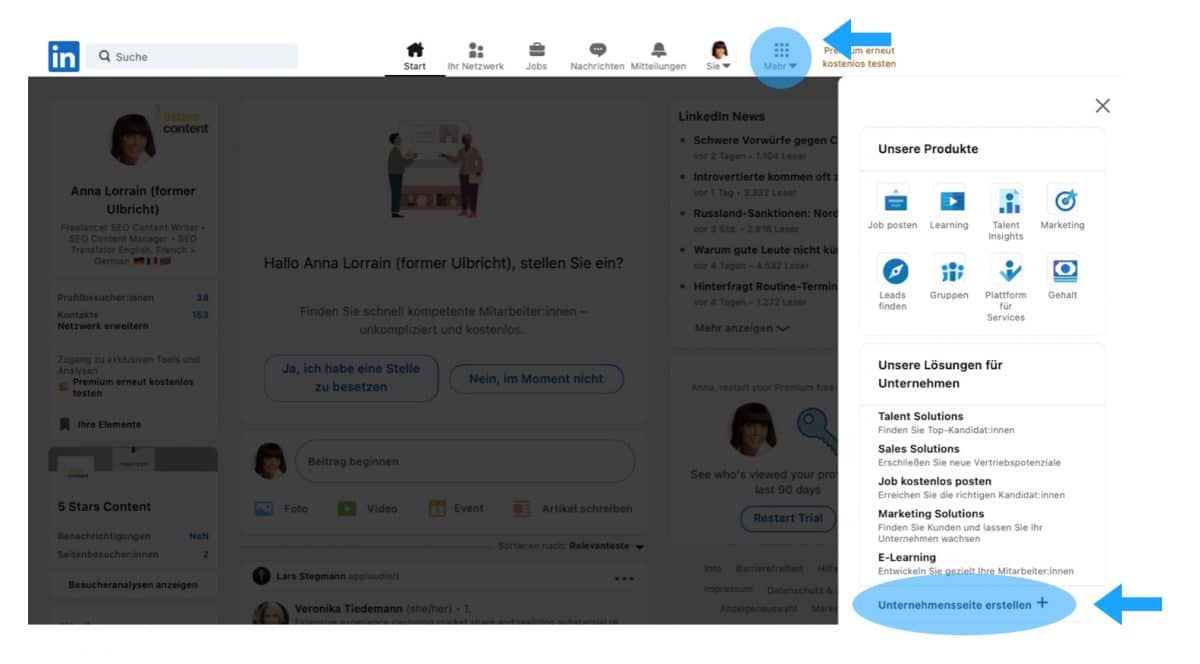Expand Mehr anzeigen in LinkedIn News
1200x664 pixels.
coord(742,328)
